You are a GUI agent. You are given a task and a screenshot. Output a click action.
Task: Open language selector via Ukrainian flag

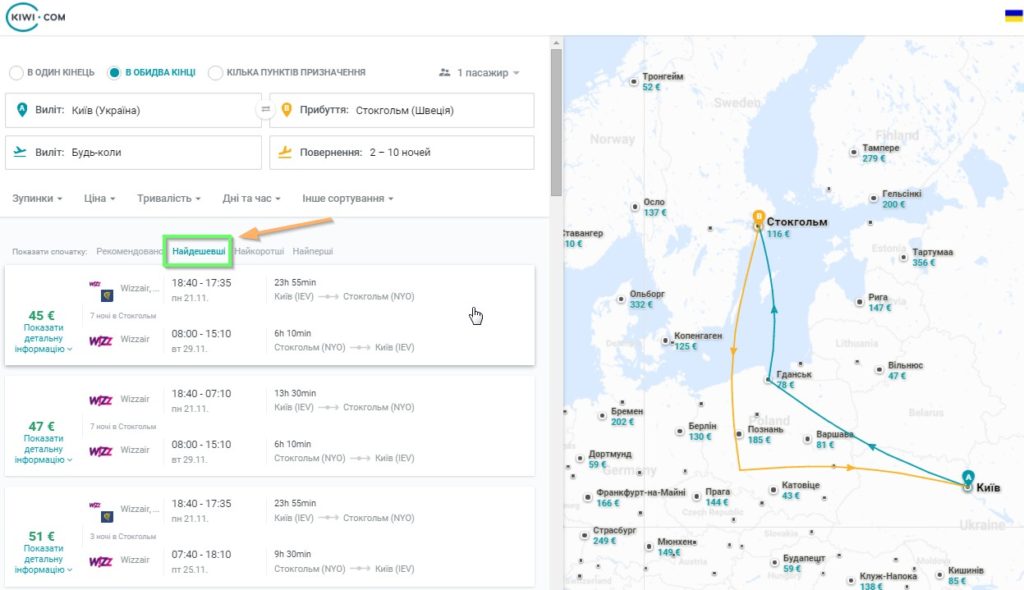(x=1014, y=16)
